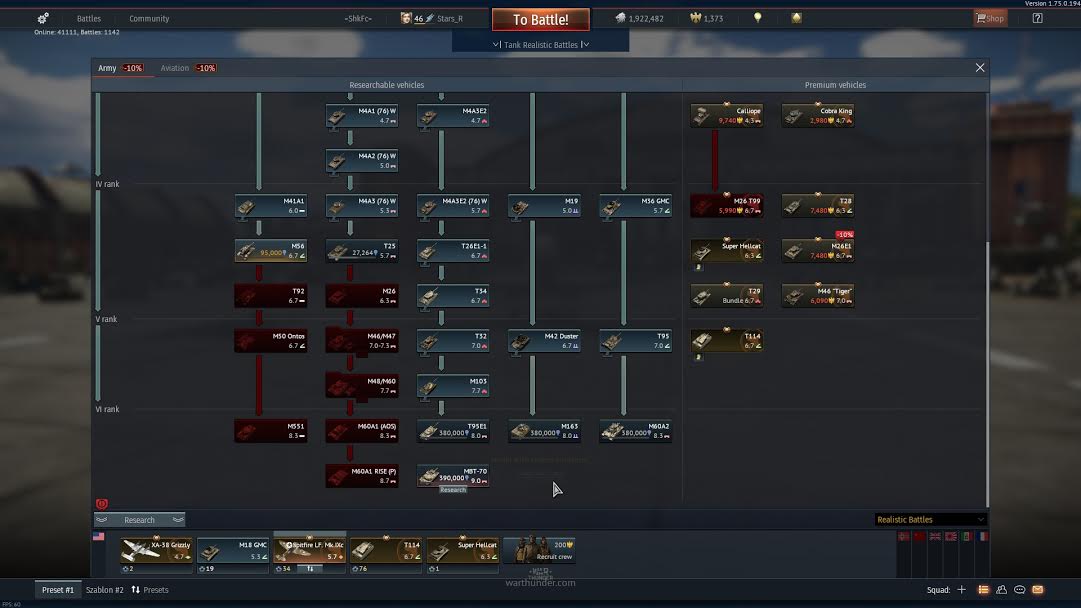Select the premium Calliope card
The image size is (1081, 608).
click(x=727, y=115)
